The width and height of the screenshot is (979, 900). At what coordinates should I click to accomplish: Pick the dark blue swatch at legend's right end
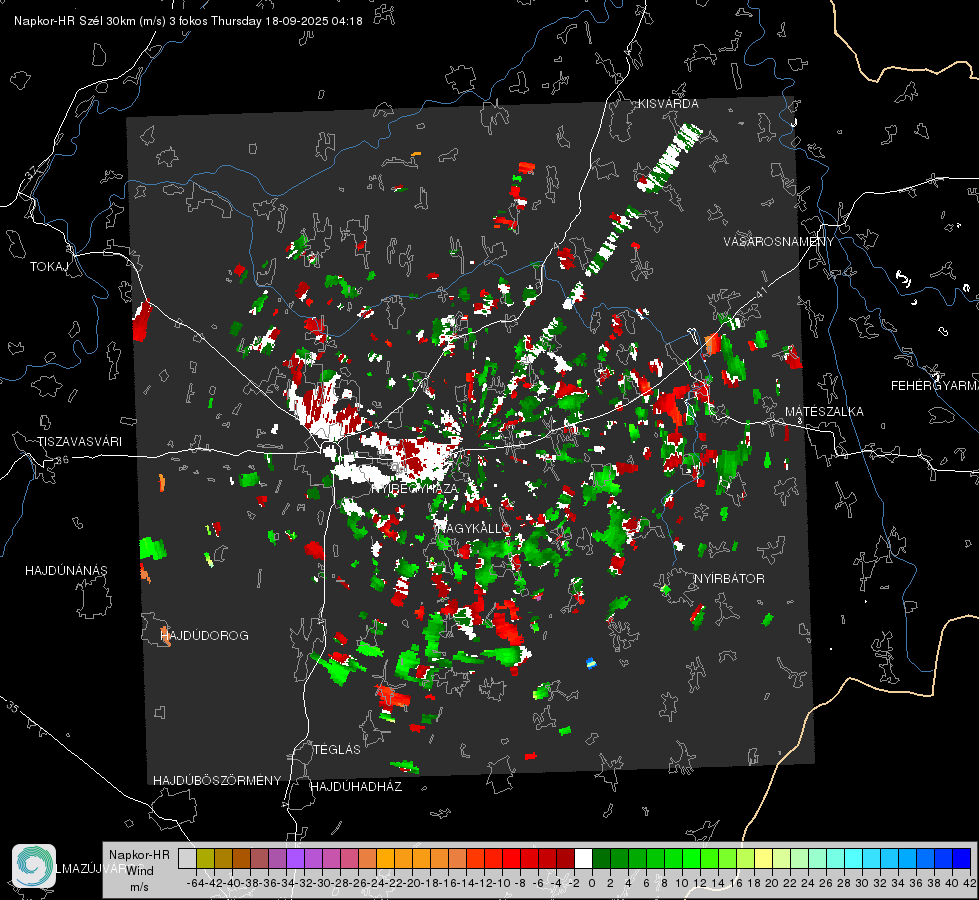coord(961,859)
